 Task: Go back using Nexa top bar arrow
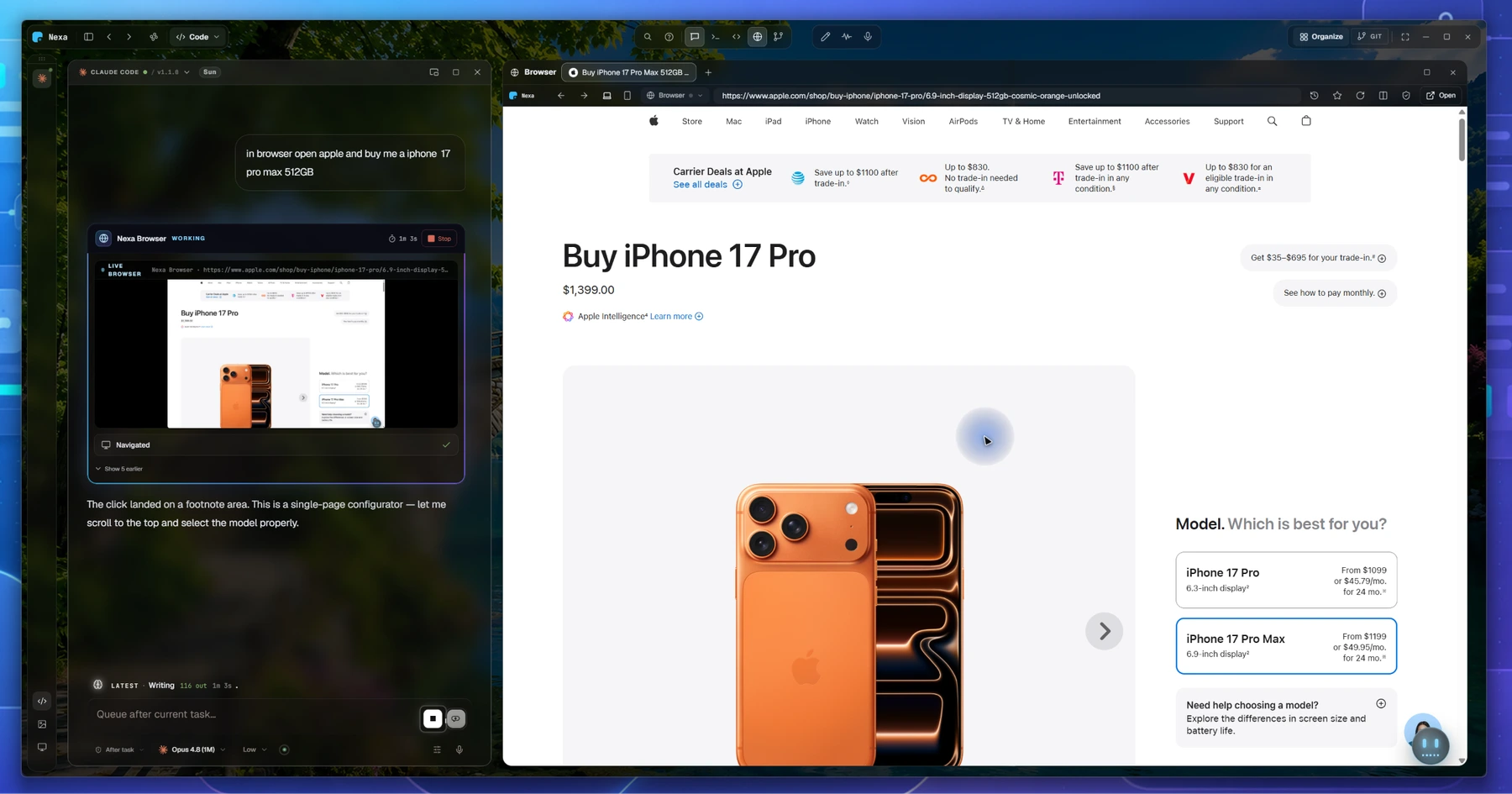(x=109, y=37)
